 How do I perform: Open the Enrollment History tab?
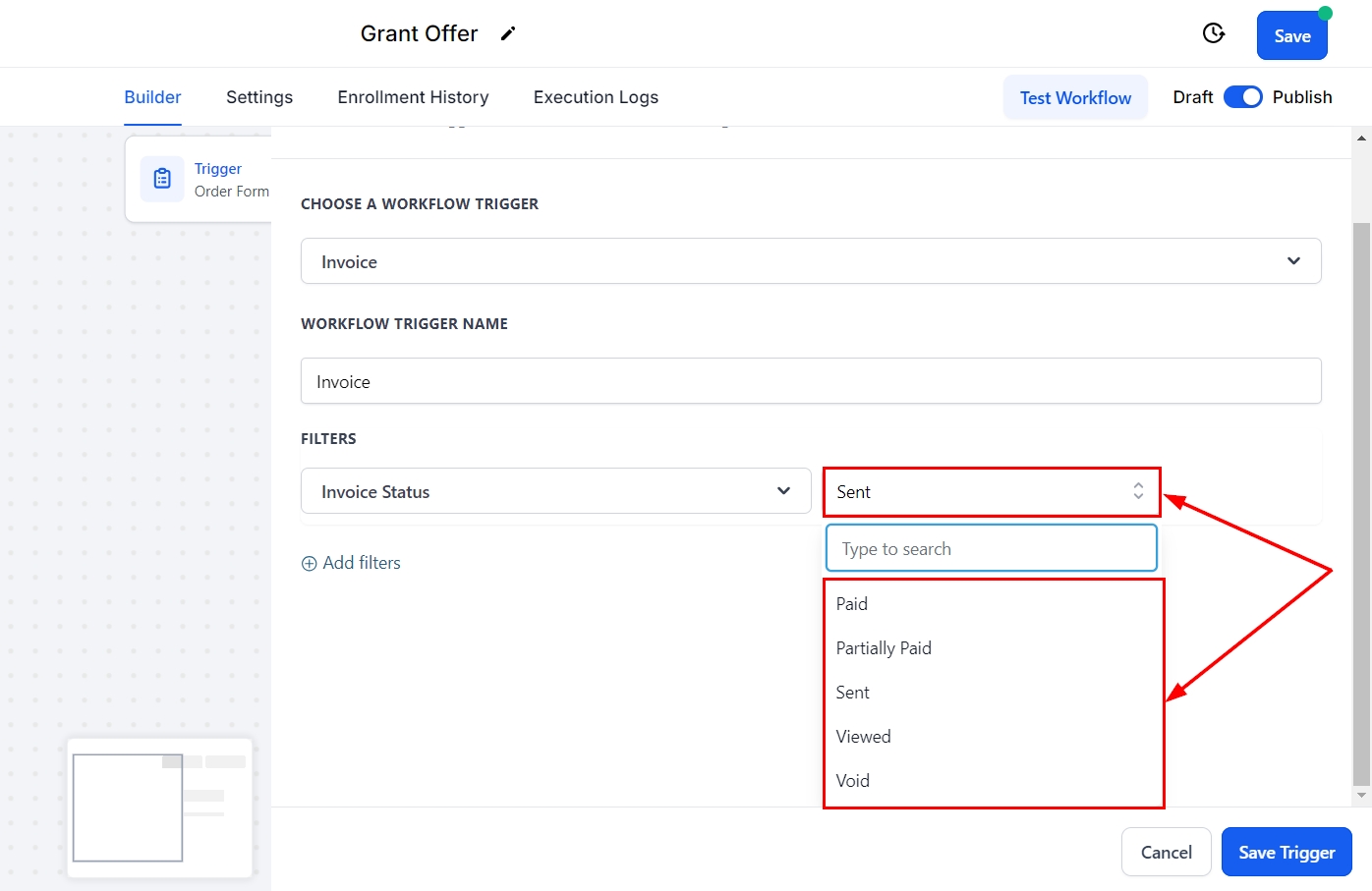point(413,97)
